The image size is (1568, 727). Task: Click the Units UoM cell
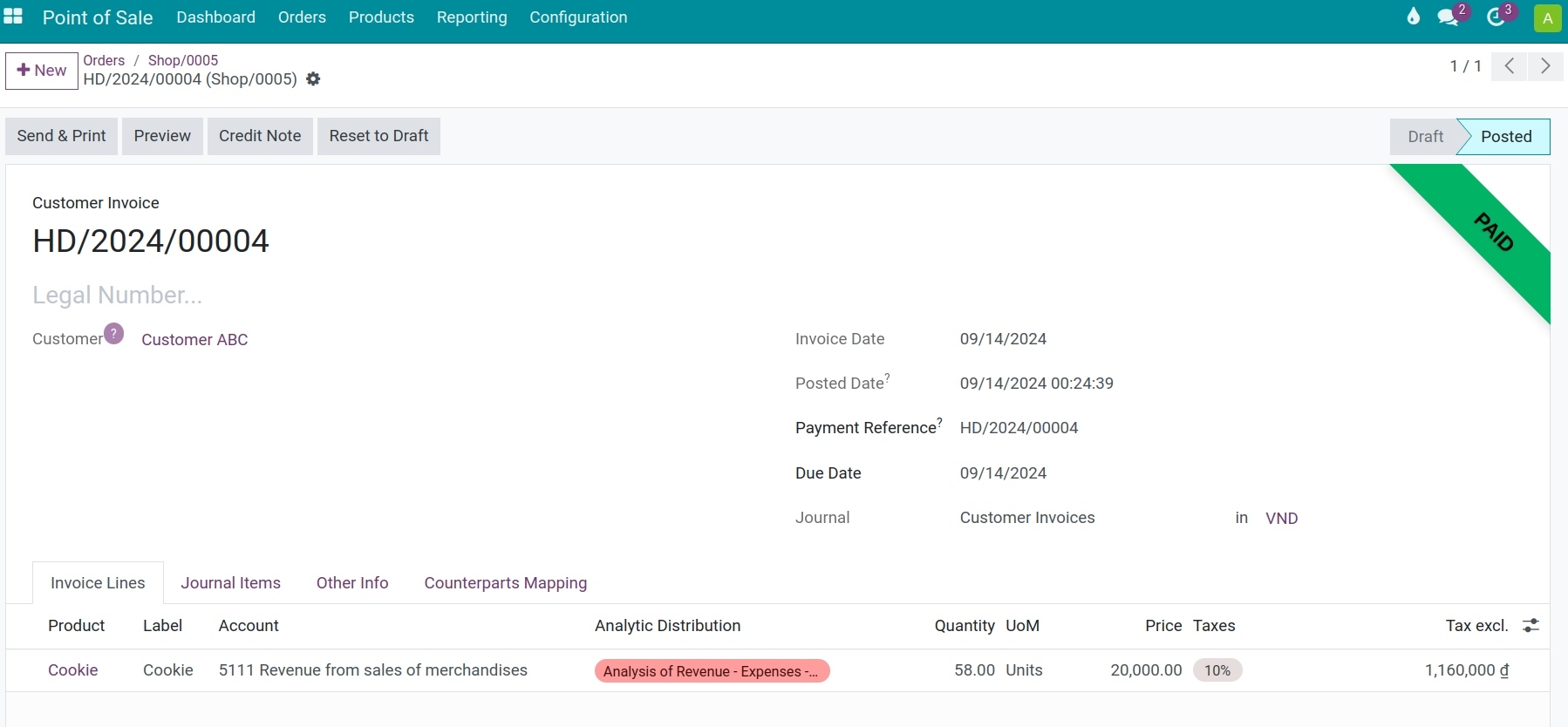[1024, 670]
